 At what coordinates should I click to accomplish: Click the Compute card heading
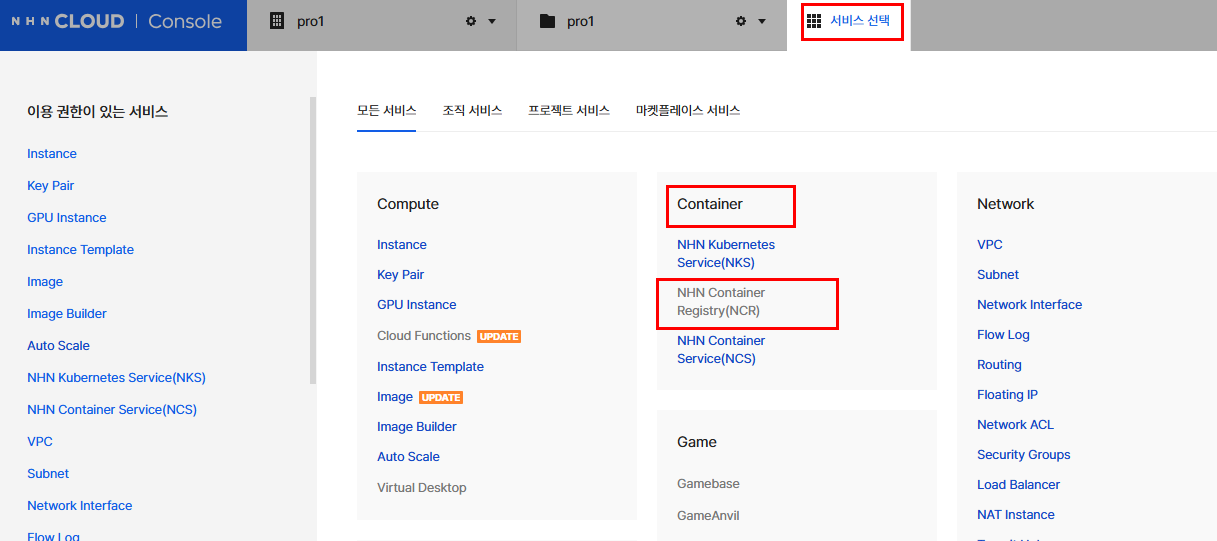pyautogui.click(x=408, y=204)
